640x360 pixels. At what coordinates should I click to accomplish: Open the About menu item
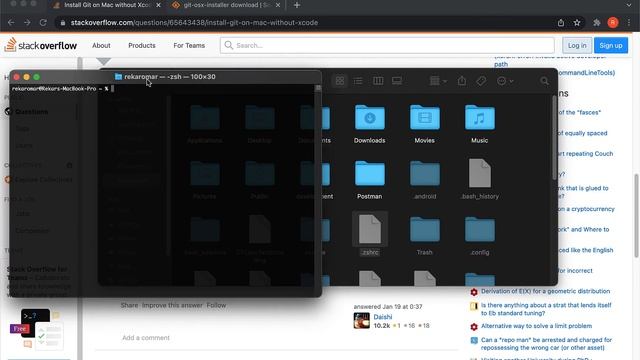pyautogui.click(x=101, y=45)
